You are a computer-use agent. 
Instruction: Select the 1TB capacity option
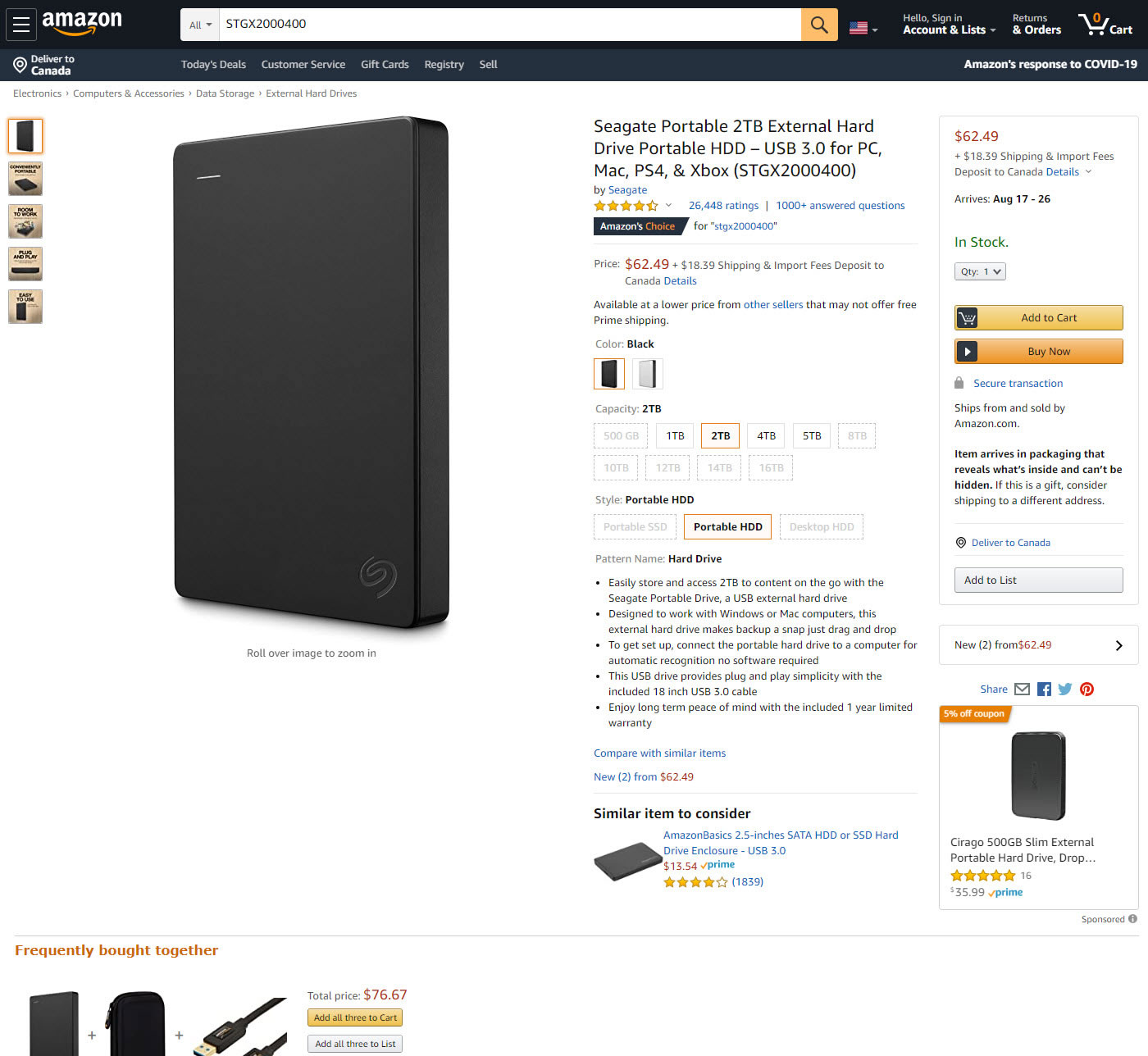[675, 436]
